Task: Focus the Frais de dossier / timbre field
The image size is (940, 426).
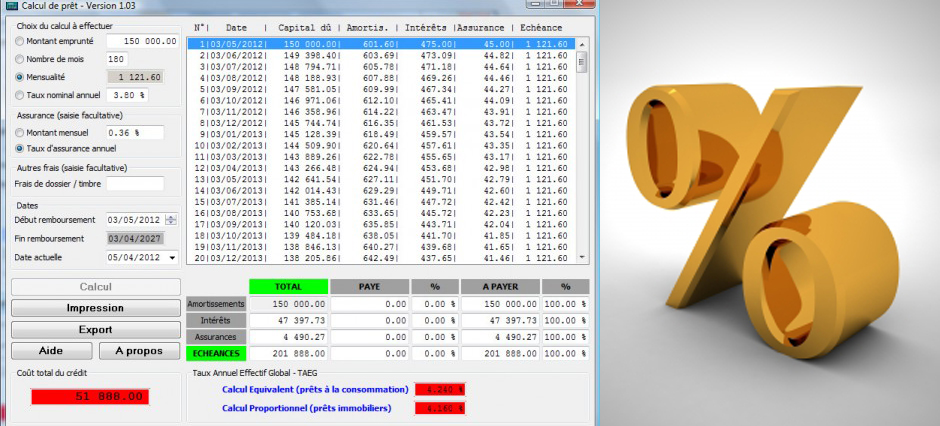Action: point(135,184)
